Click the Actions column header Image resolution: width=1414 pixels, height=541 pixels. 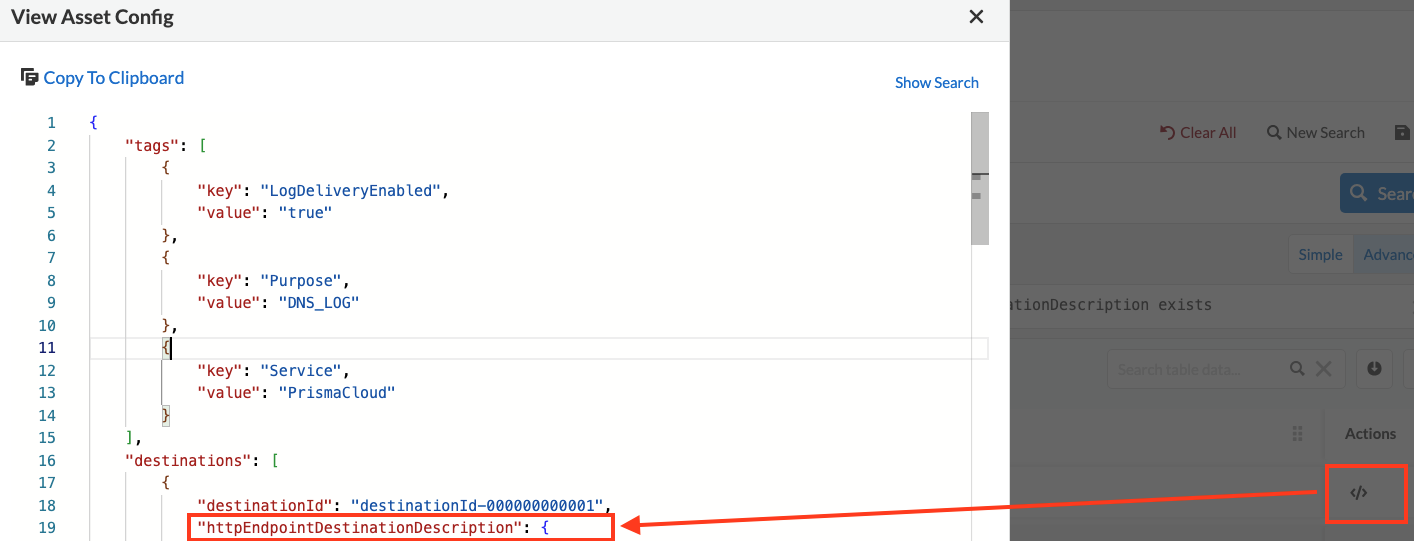[1370, 434]
